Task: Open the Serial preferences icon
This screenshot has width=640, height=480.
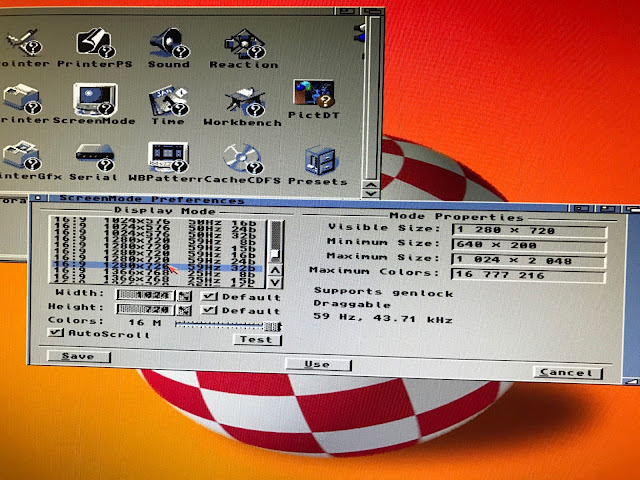Action: tap(95, 157)
